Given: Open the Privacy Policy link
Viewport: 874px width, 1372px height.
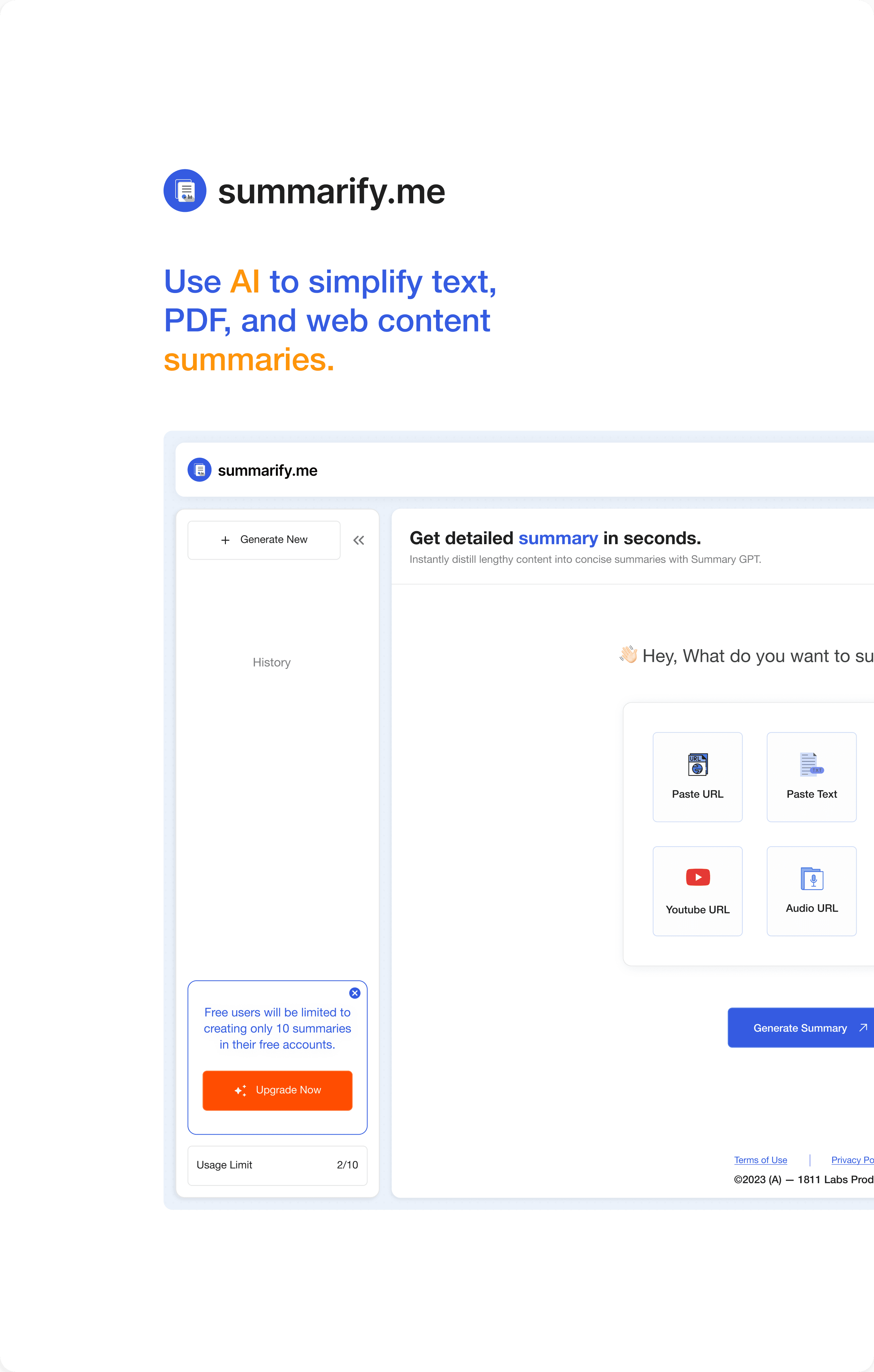Looking at the screenshot, I should [x=852, y=1160].
